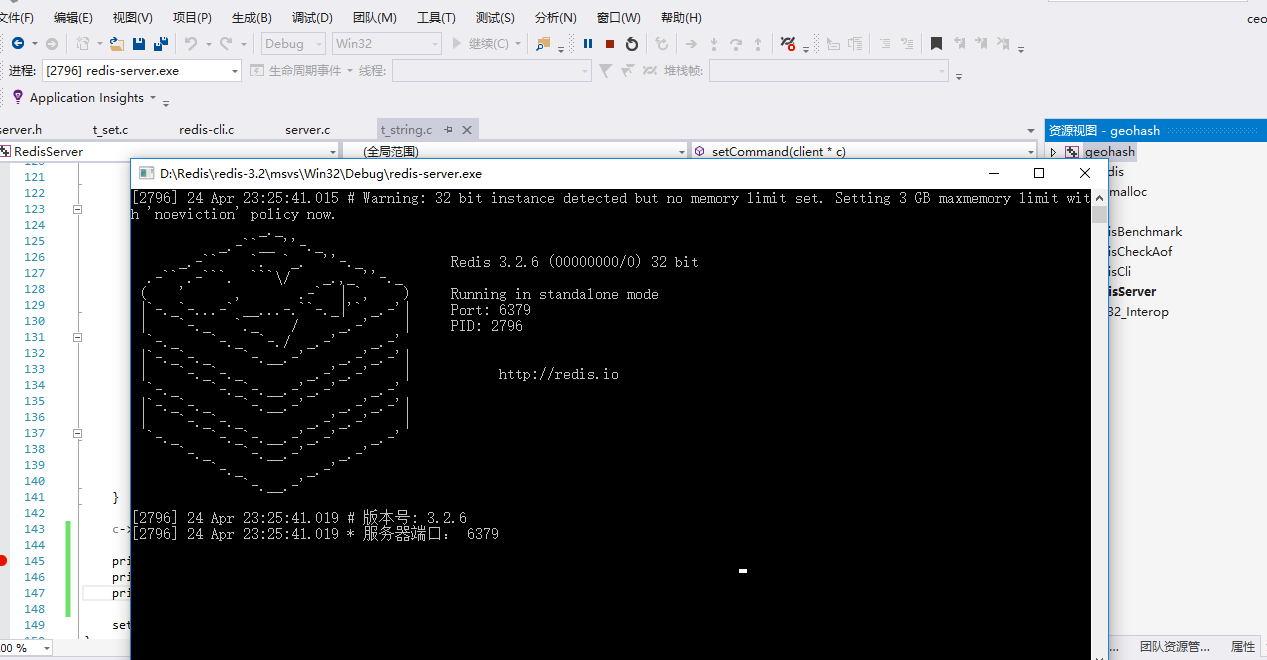Open the Win32 platform dropdown
The image size is (1267, 660).
(386, 43)
